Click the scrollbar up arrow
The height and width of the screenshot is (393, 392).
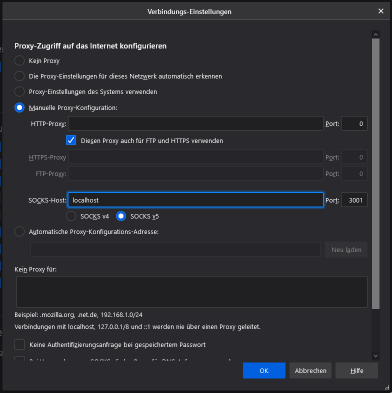pyautogui.click(x=376, y=34)
